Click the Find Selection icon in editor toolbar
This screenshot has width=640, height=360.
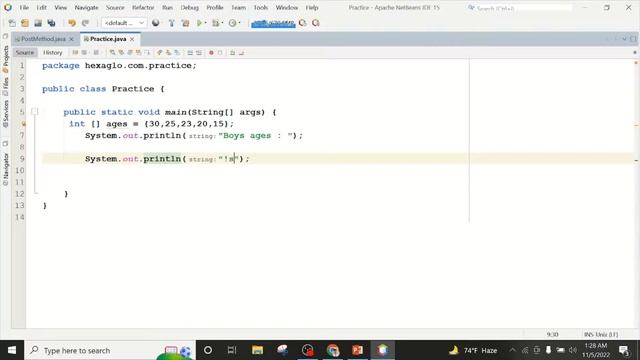tap(112, 53)
